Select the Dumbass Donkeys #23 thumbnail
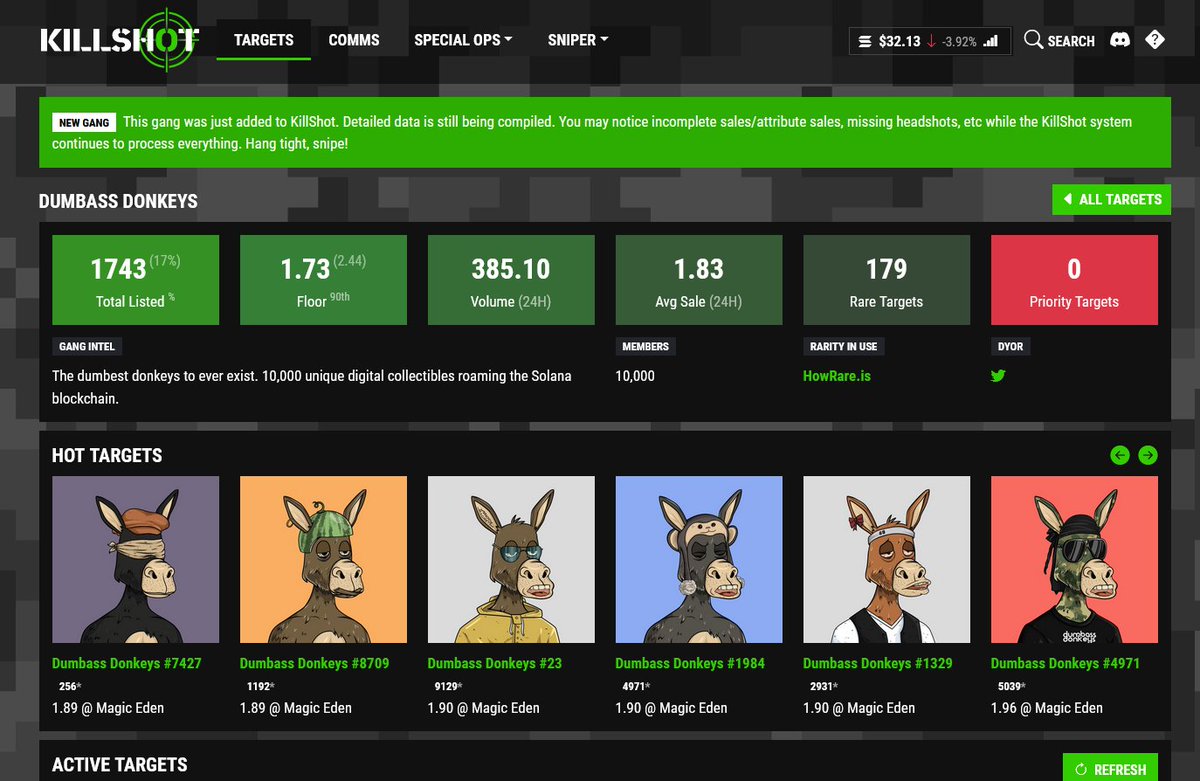This screenshot has width=1200, height=781. click(x=511, y=559)
